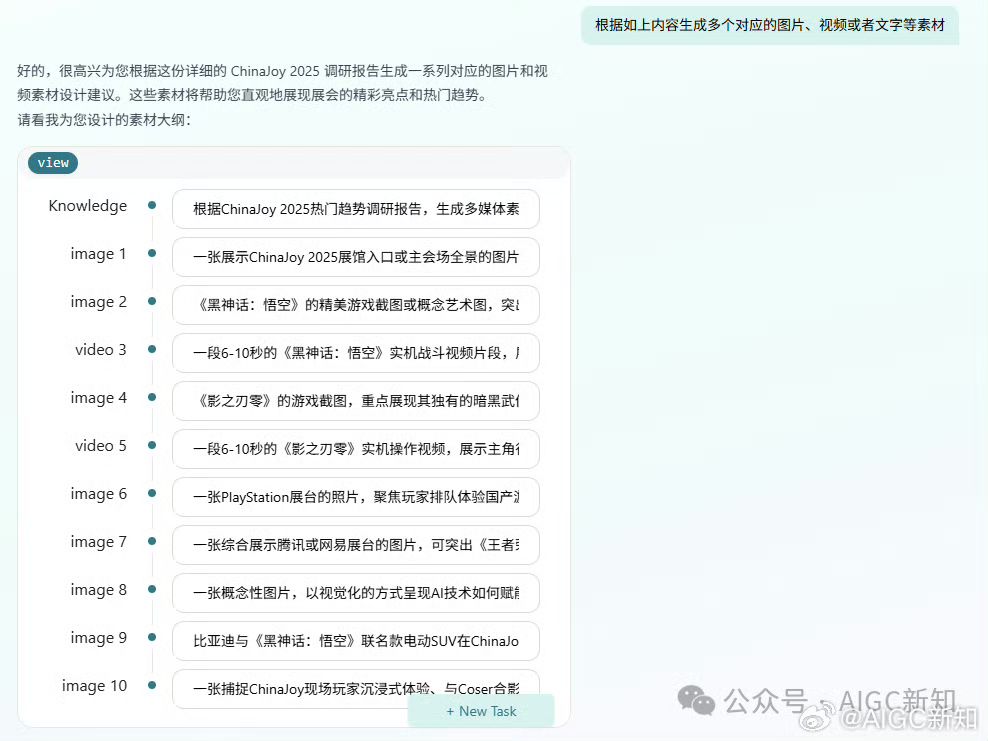
Task: Click the timeline dot beside image 6
Action: 152,493
